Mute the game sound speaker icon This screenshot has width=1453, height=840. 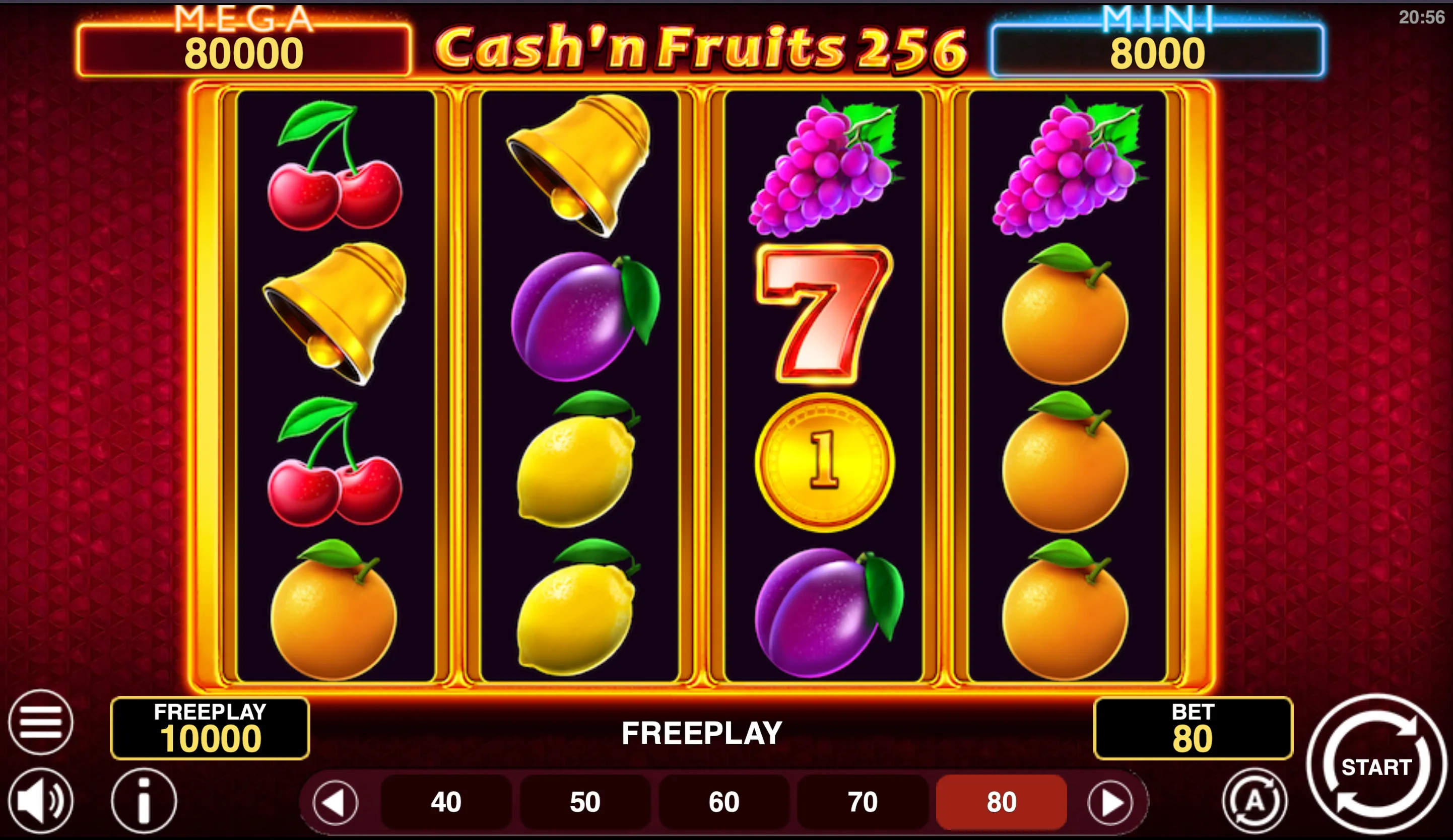pos(40,801)
